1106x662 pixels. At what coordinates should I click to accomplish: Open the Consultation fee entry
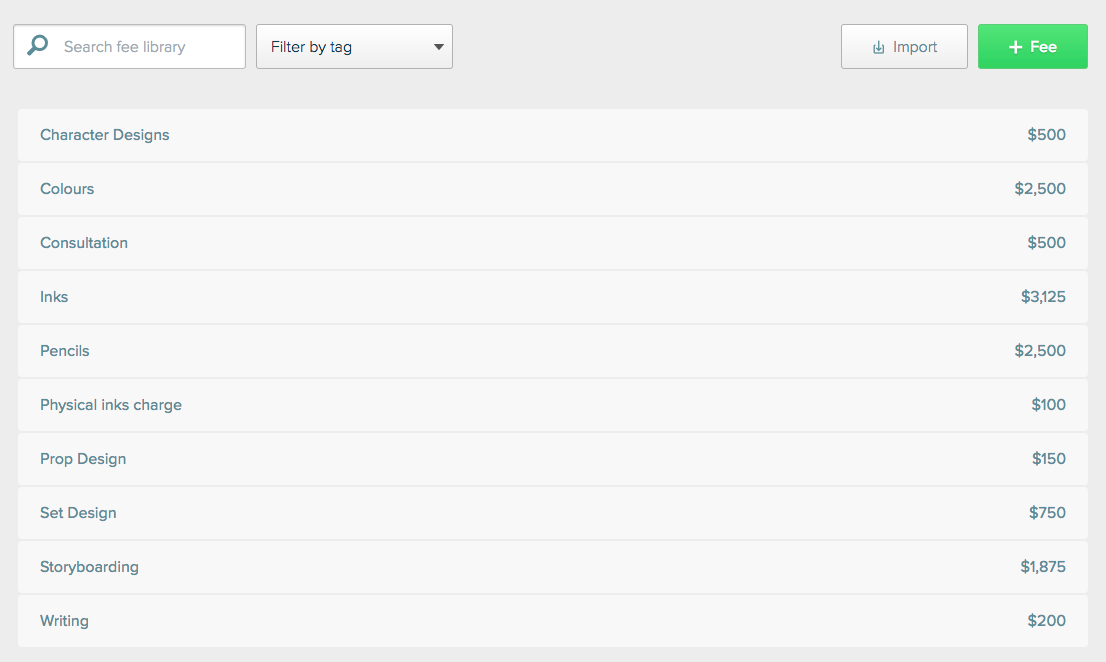[84, 243]
